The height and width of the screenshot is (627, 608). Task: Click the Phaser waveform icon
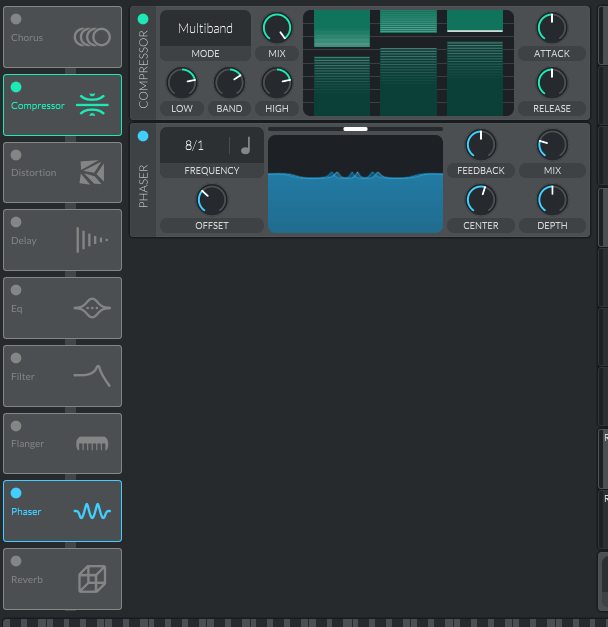pyautogui.click(x=92, y=511)
